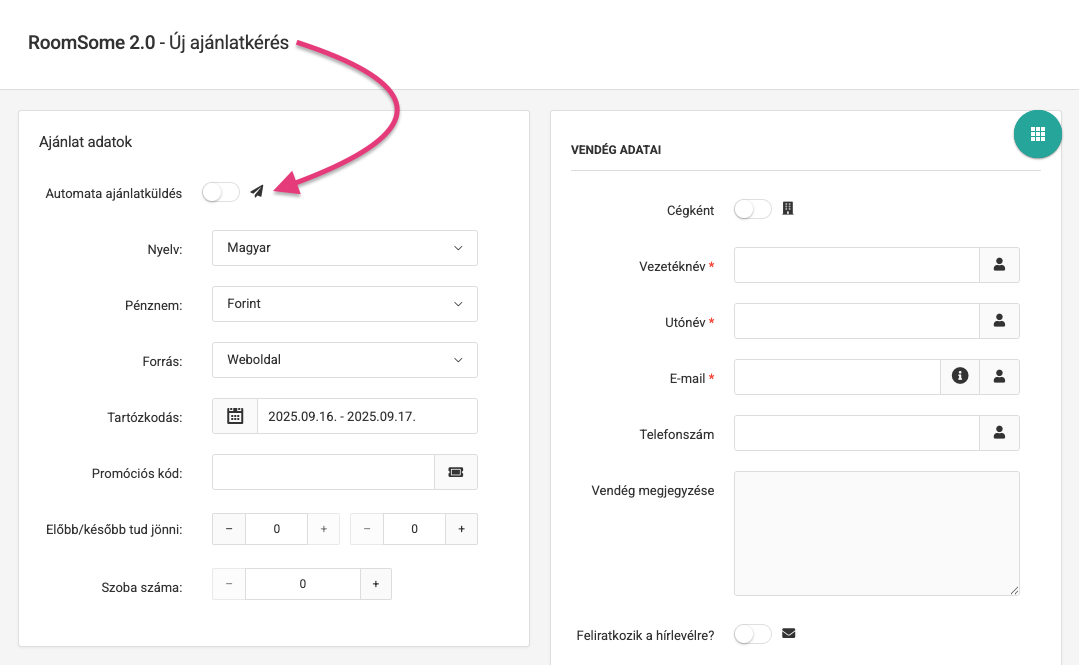
Task: Click the ticket icon beside Promóciós kód
Action: (456, 472)
